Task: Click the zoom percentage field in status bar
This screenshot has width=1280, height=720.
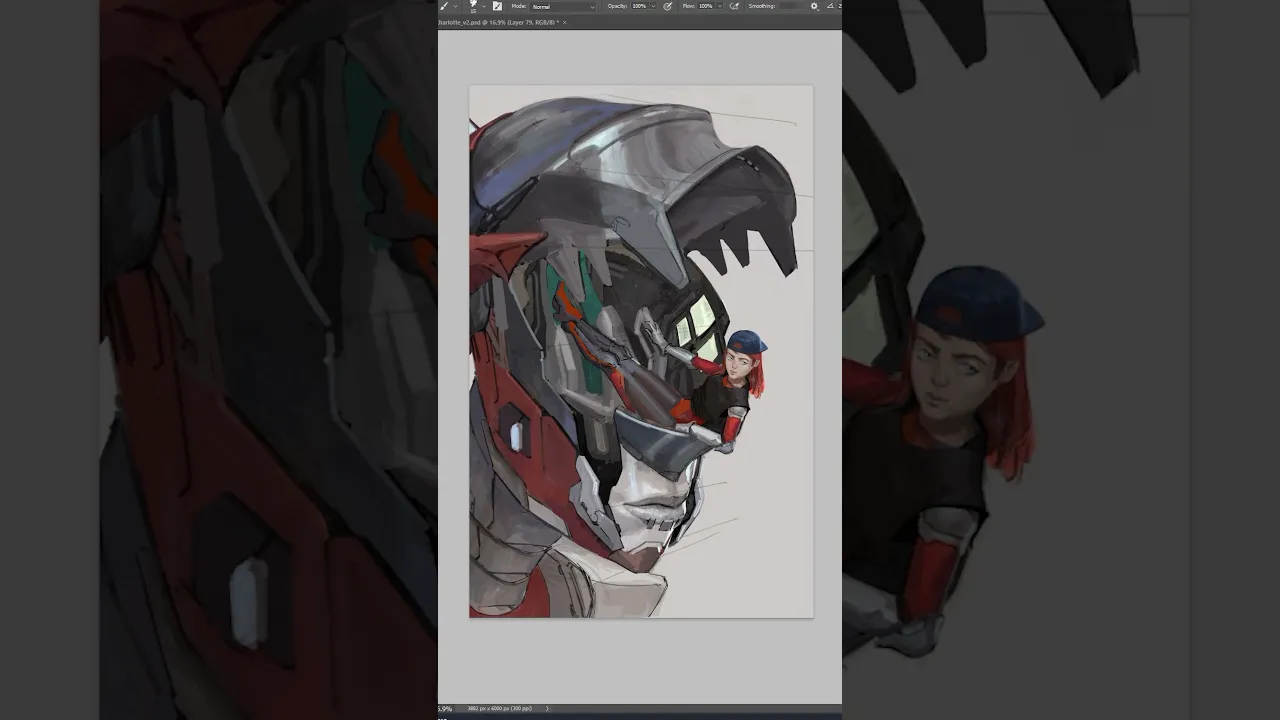Action: [445, 708]
